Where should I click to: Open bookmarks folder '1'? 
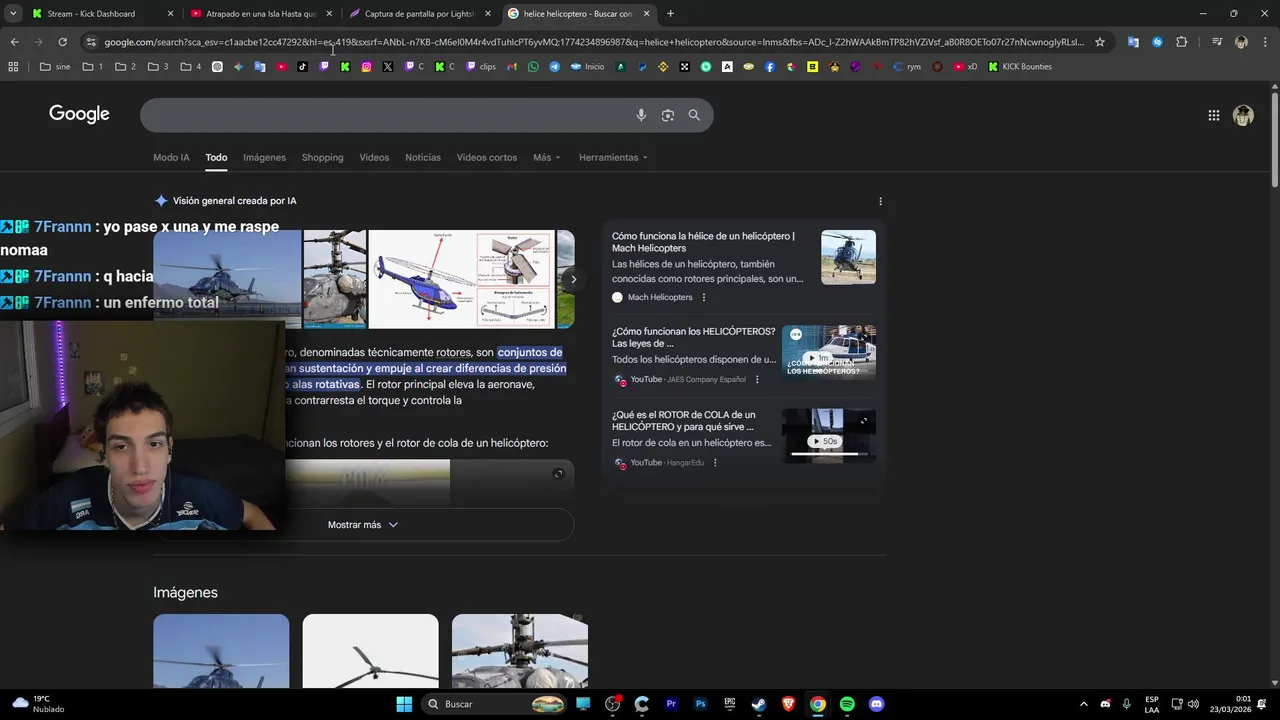tap(93, 67)
